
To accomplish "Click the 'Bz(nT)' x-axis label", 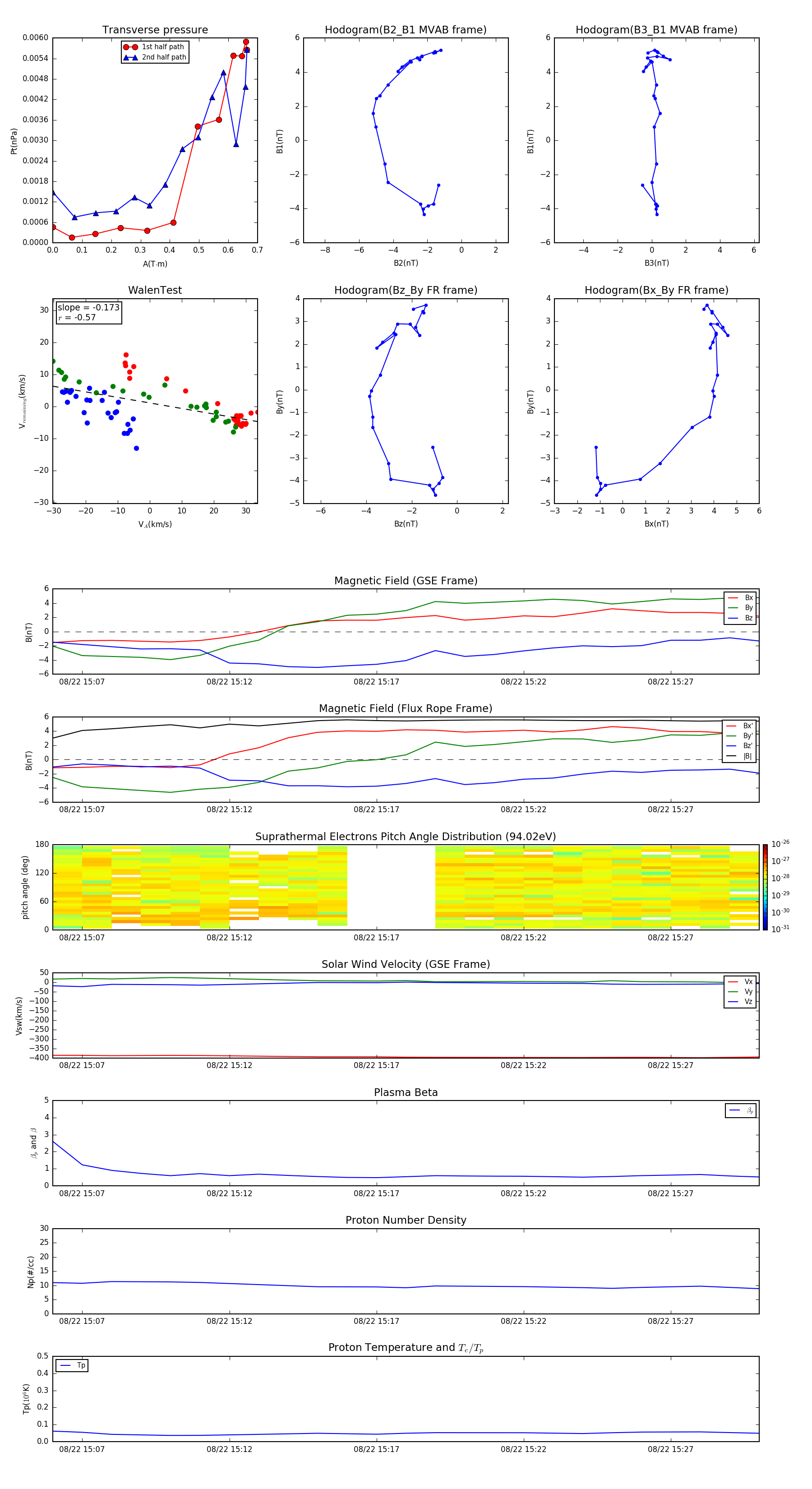I will tap(406, 524).
